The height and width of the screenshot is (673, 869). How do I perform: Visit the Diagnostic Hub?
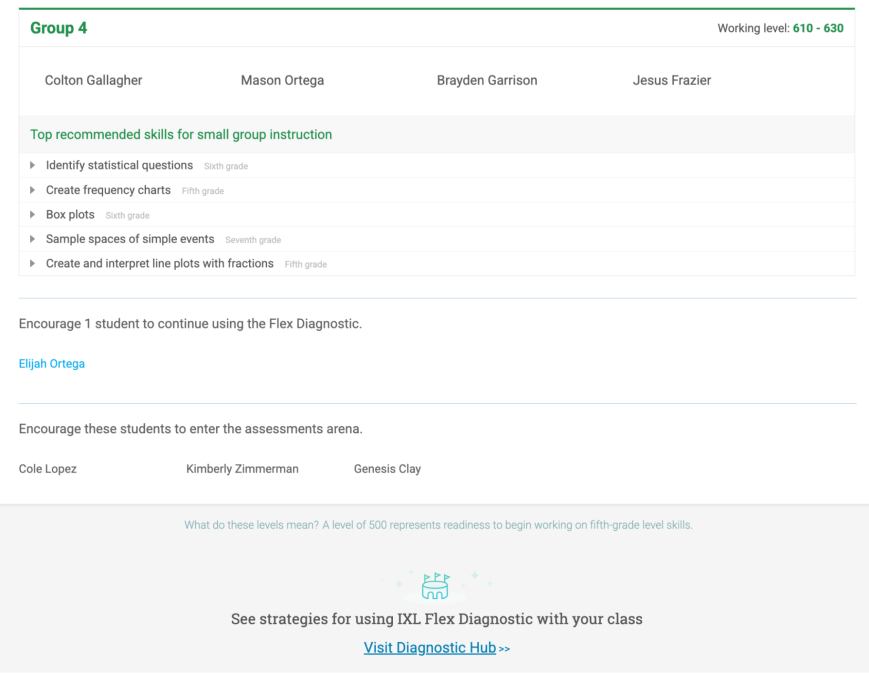pos(429,647)
